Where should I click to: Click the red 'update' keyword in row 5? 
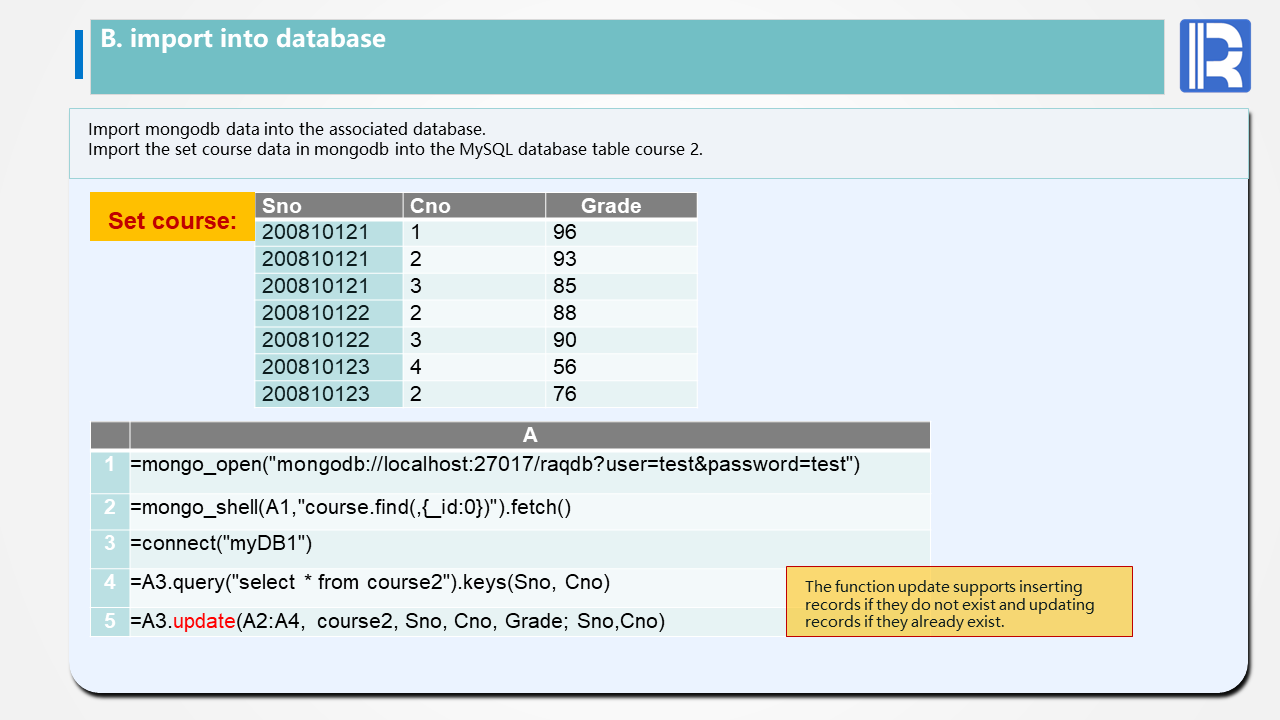pos(204,622)
